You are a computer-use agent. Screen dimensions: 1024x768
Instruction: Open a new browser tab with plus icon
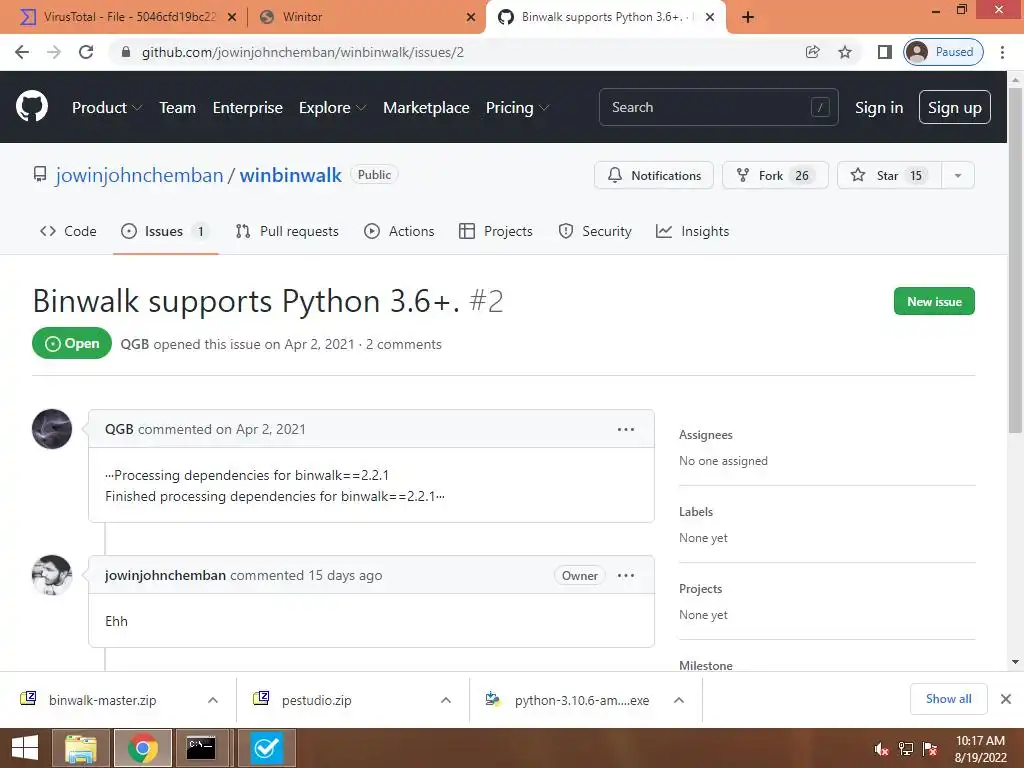(748, 17)
